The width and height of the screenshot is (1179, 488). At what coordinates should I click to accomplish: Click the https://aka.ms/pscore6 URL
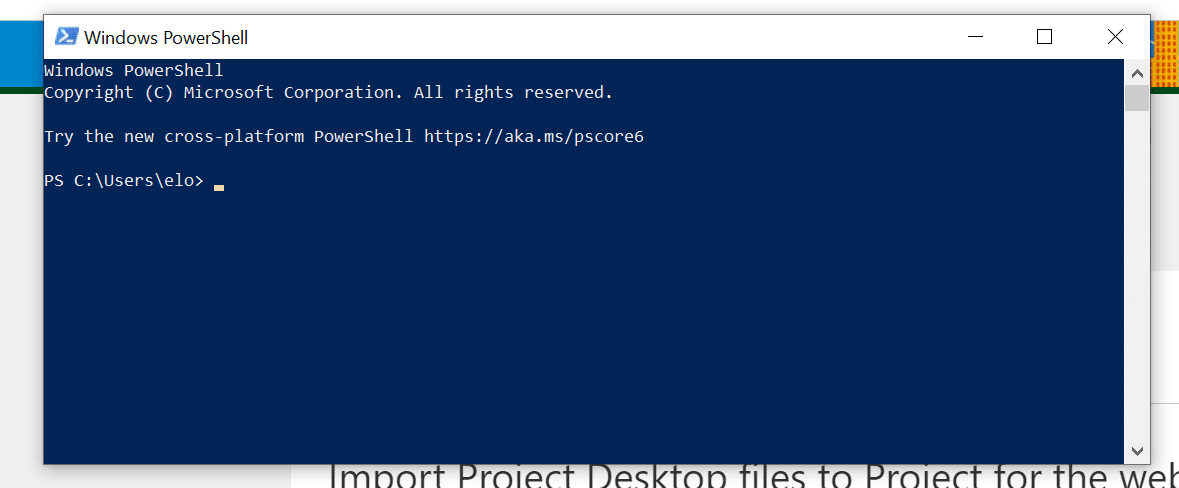(534, 137)
